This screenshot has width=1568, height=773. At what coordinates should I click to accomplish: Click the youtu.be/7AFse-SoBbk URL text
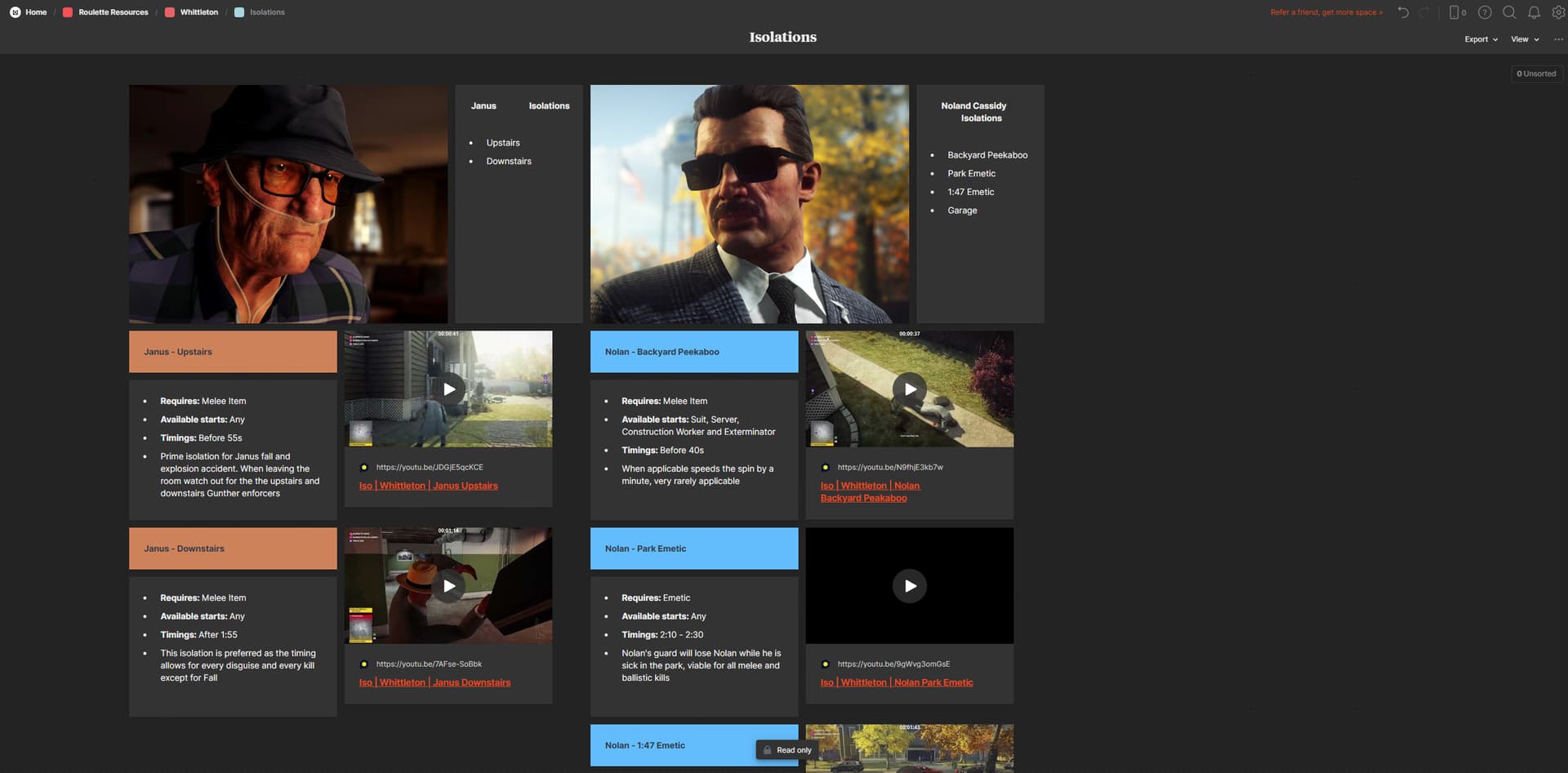429,664
